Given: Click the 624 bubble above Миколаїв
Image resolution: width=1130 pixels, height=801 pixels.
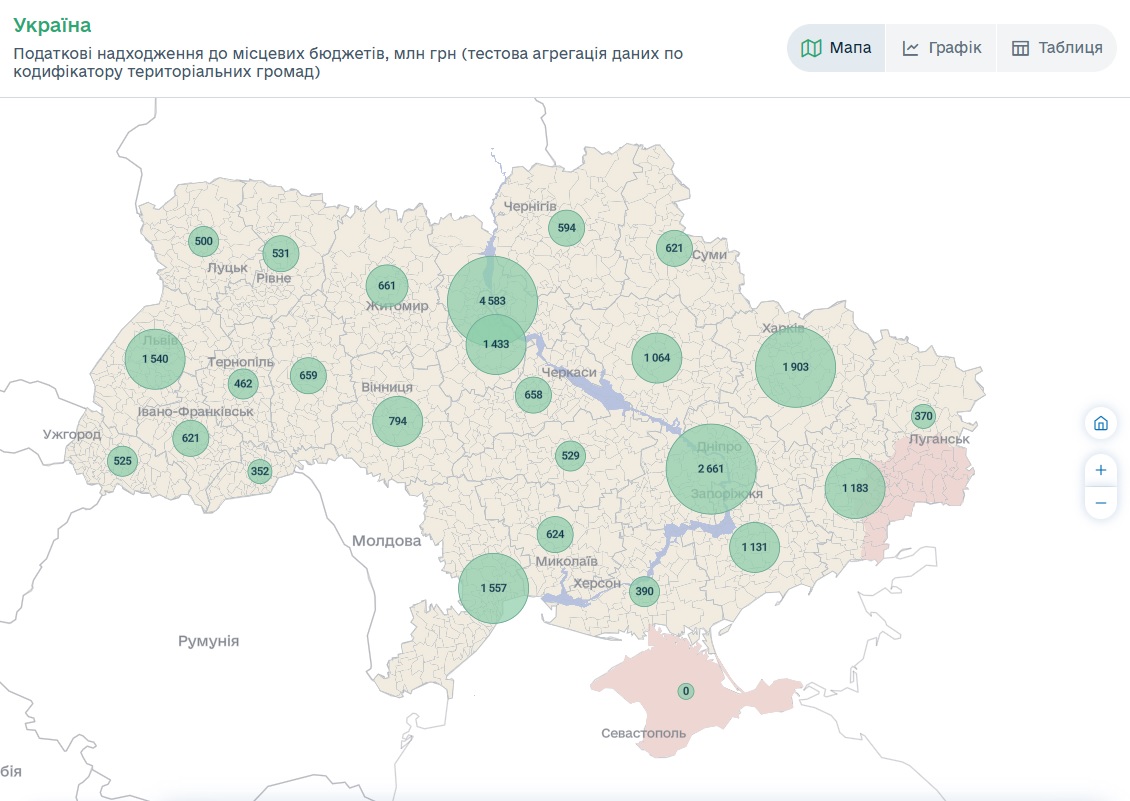Looking at the screenshot, I should pos(555,534).
